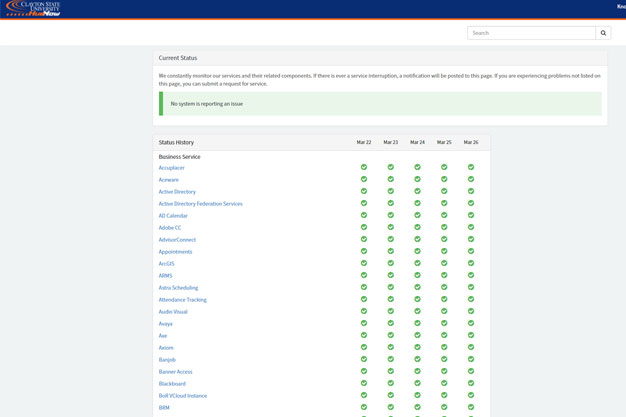Click Appointments' Mar 24 status icon
The width and height of the screenshot is (626, 417).
[417, 251]
